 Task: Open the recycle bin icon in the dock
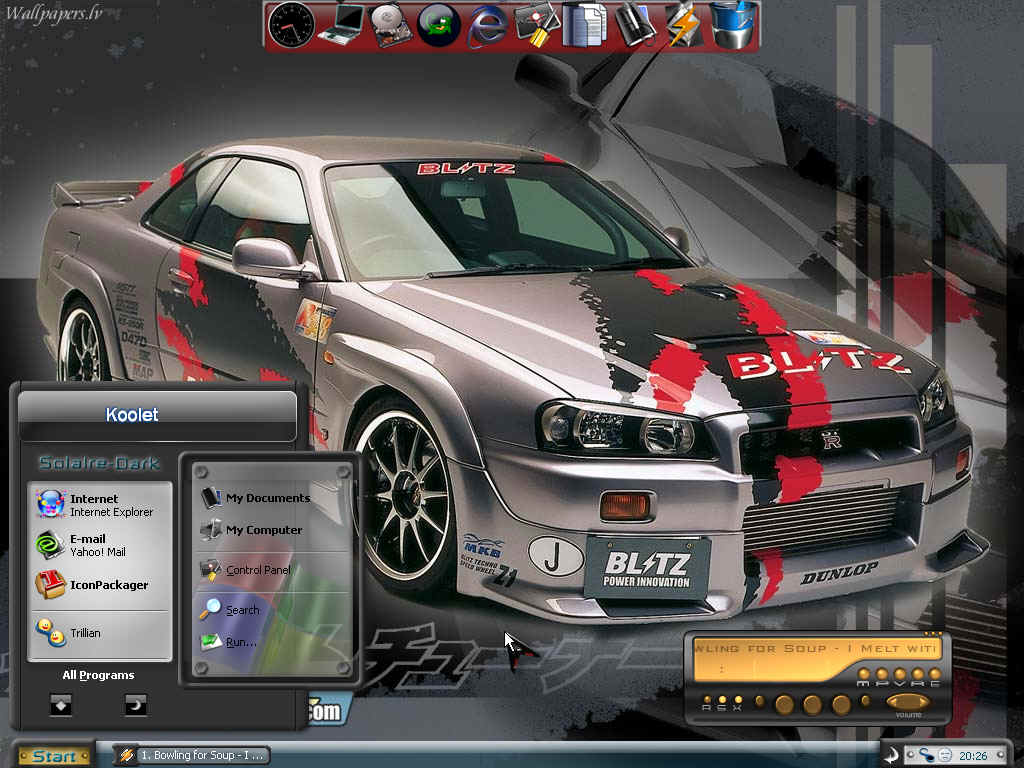(733, 25)
